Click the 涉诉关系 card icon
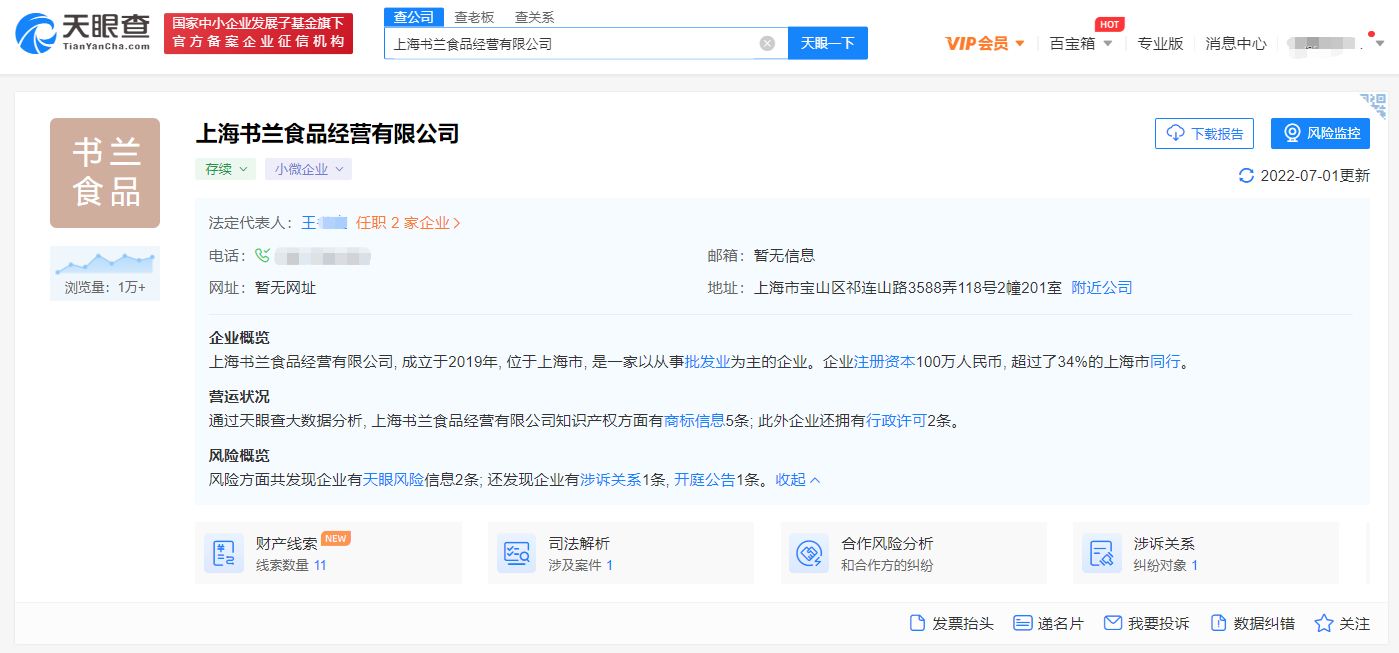 1101,553
